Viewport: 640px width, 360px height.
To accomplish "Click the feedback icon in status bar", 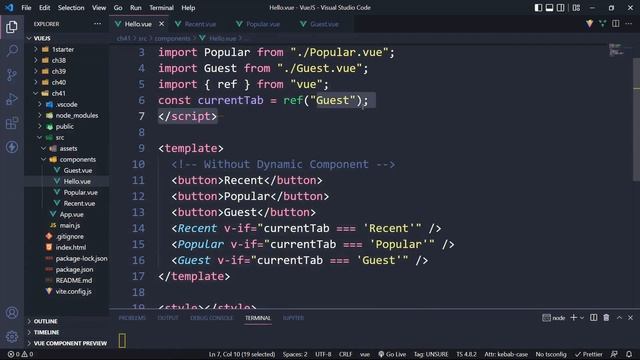I will coord(614,354).
